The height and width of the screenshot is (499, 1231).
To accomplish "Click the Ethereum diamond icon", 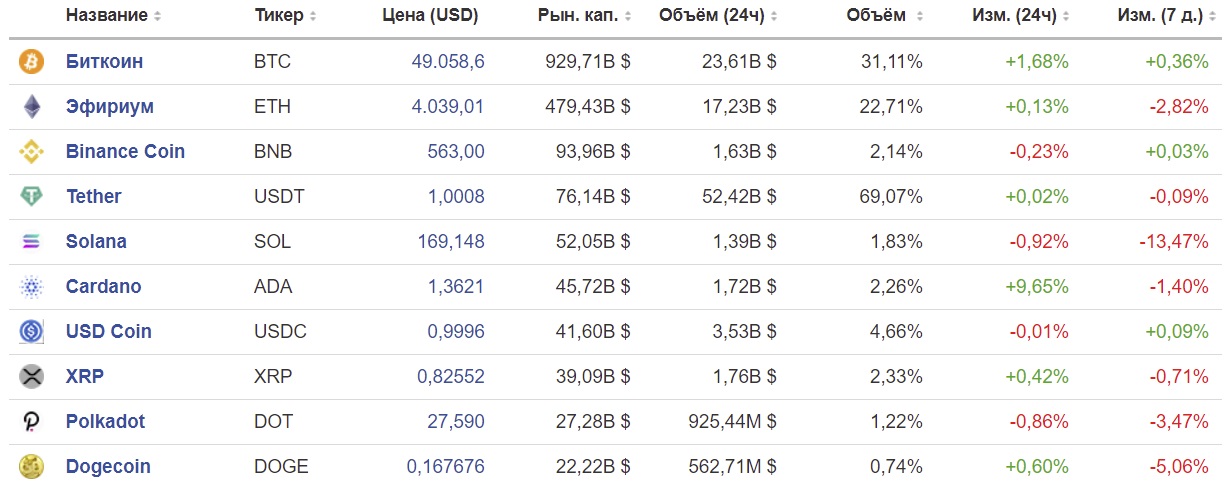I will [x=32, y=107].
